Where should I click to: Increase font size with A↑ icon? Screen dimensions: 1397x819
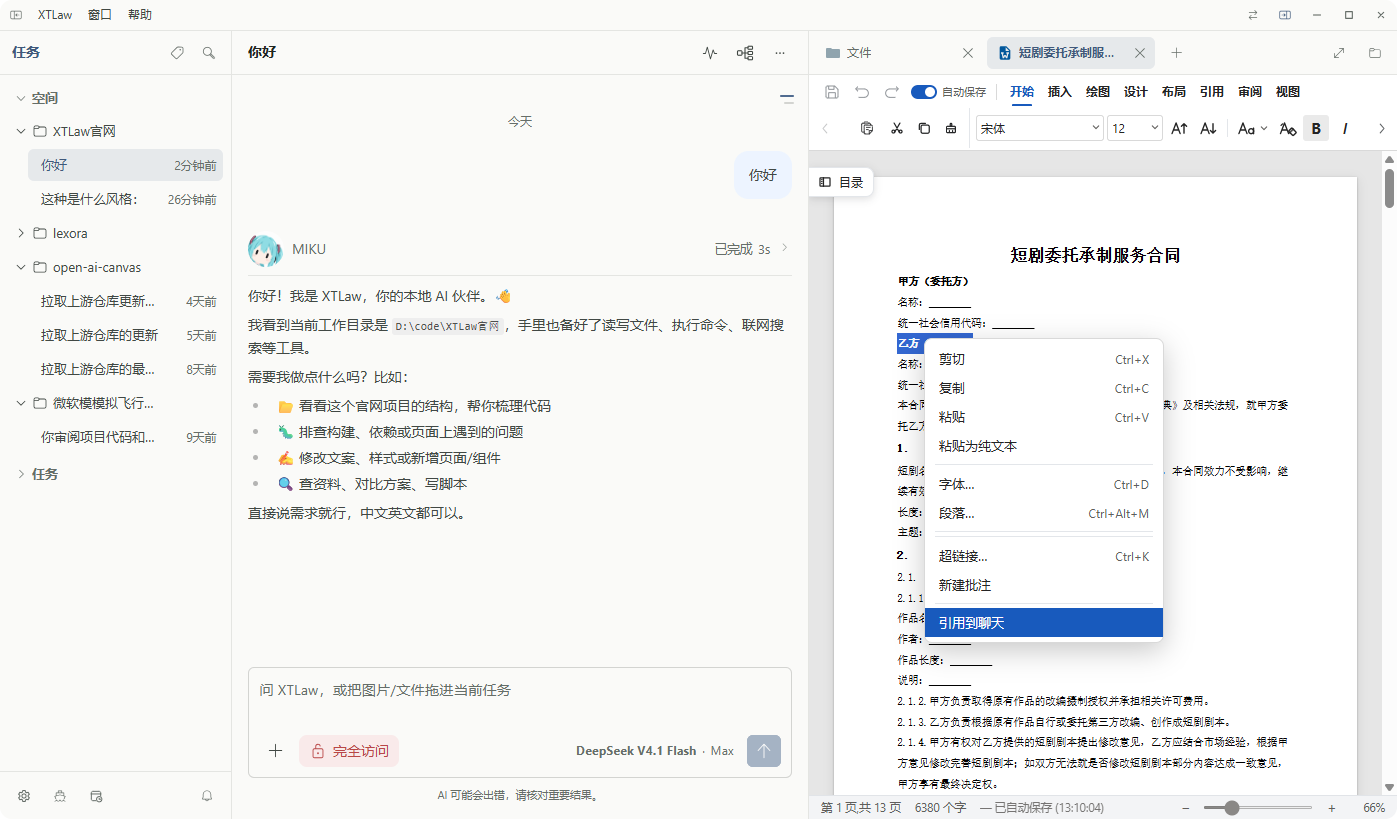pyautogui.click(x=1180, y=128)
